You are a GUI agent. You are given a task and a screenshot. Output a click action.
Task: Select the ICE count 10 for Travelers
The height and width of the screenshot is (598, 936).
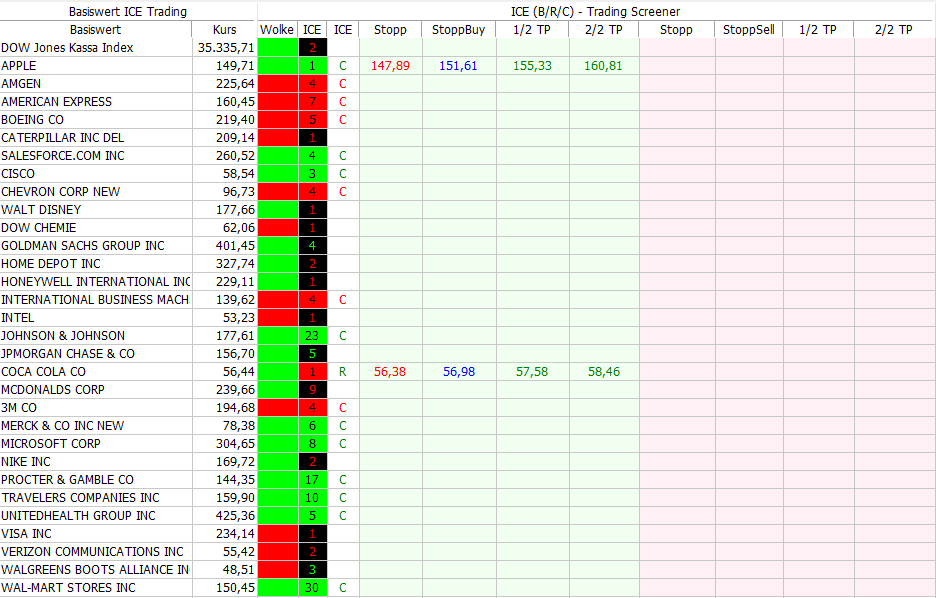point(312,498)
